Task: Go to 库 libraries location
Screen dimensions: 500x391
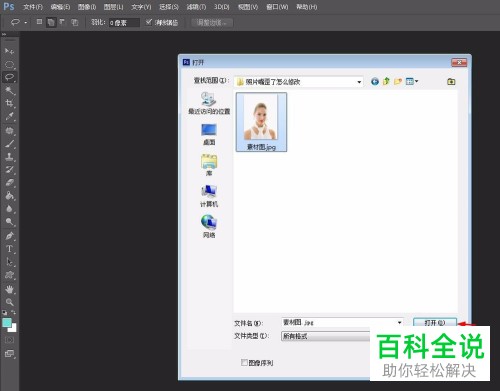Action: pyautogui.click(x=209, y=165)
